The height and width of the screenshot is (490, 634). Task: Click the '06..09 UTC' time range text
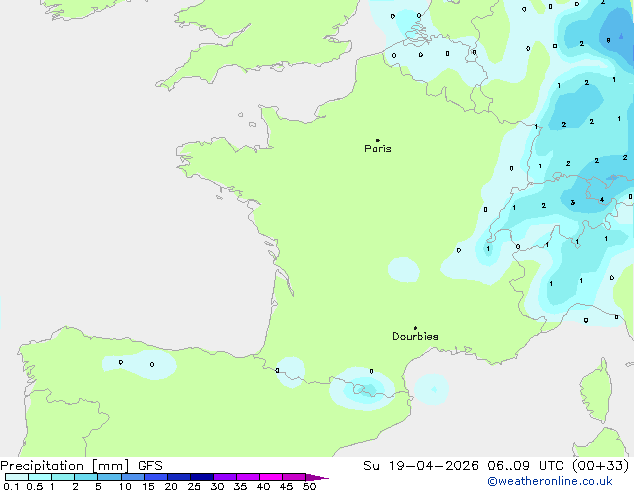click(526, 466)
